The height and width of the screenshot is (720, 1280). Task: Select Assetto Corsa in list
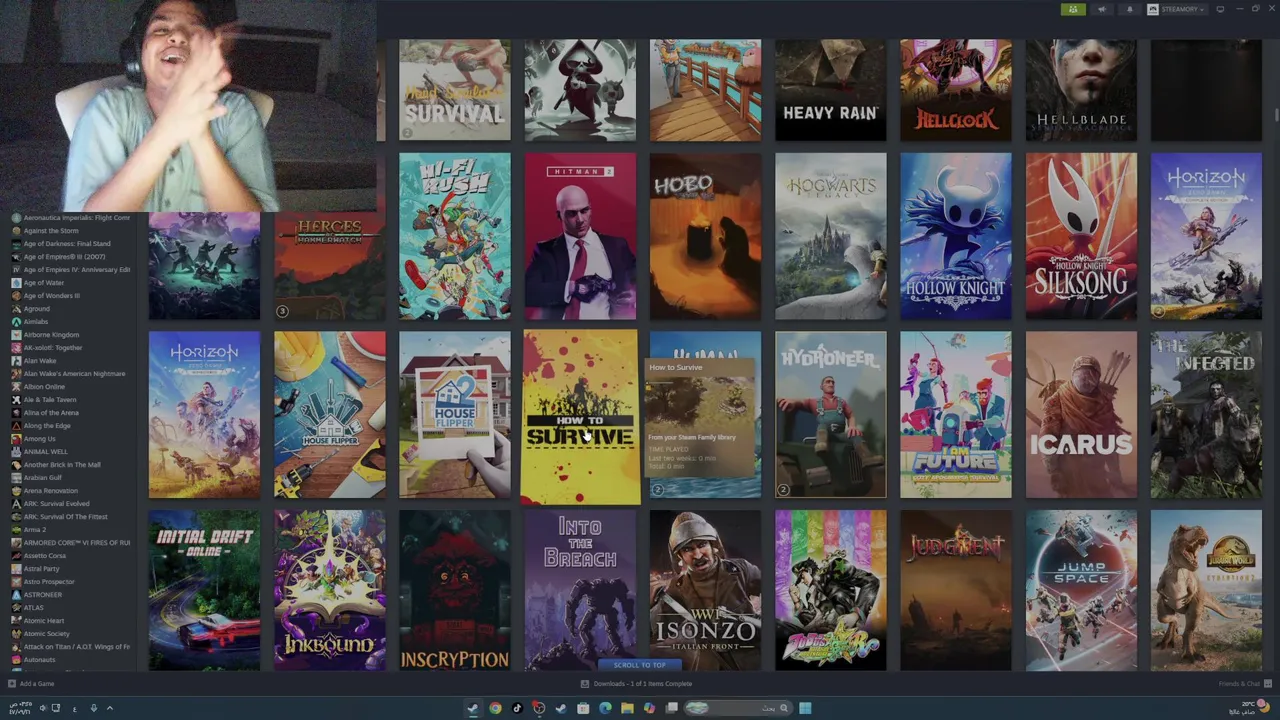coord(44,556)
